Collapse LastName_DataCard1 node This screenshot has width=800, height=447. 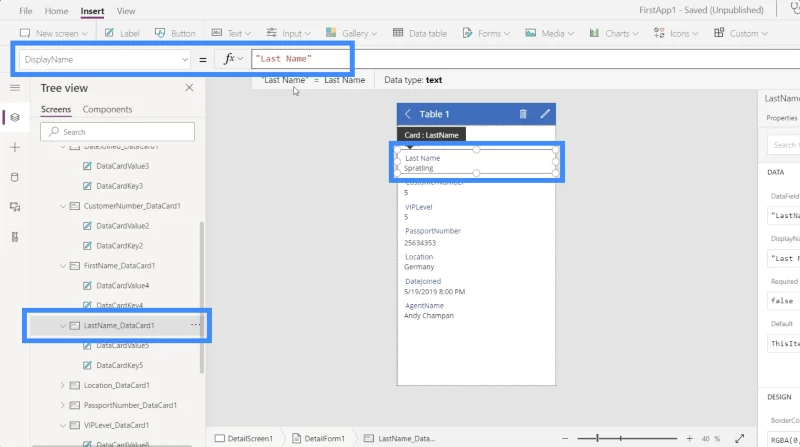[63, 326]
